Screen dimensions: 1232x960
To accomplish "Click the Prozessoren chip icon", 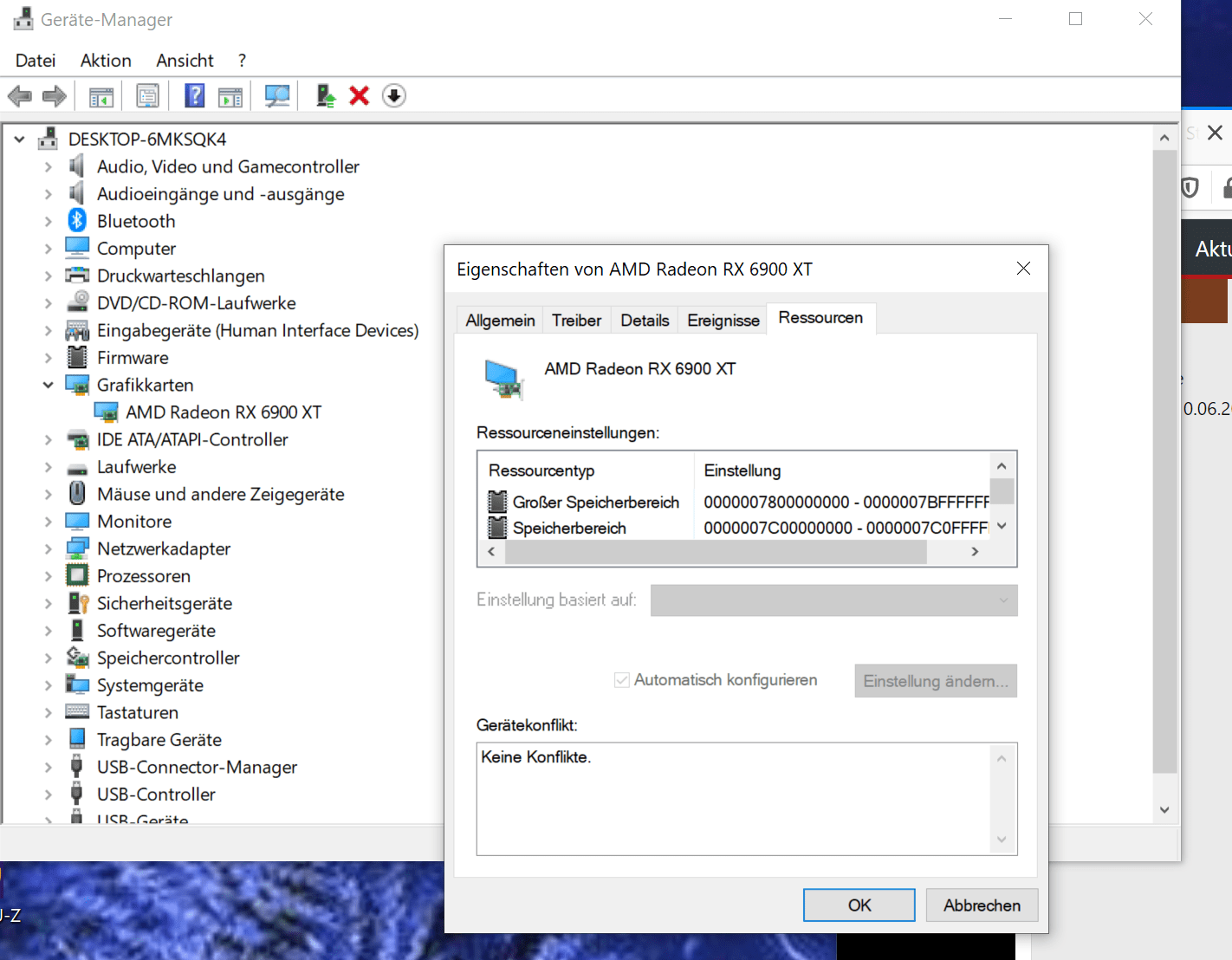I will [77, 575].
